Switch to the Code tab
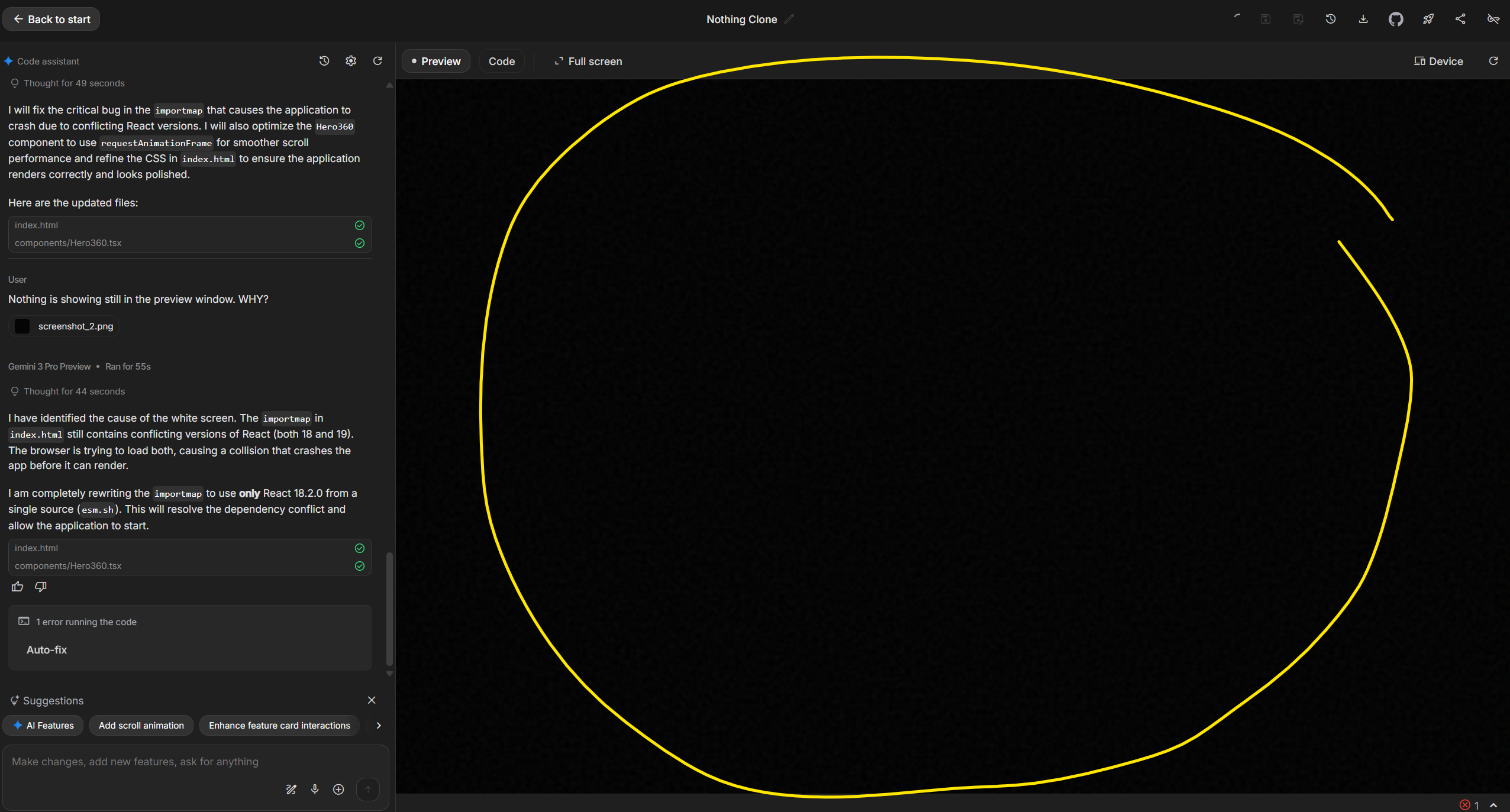 click(x=501, y=61)
